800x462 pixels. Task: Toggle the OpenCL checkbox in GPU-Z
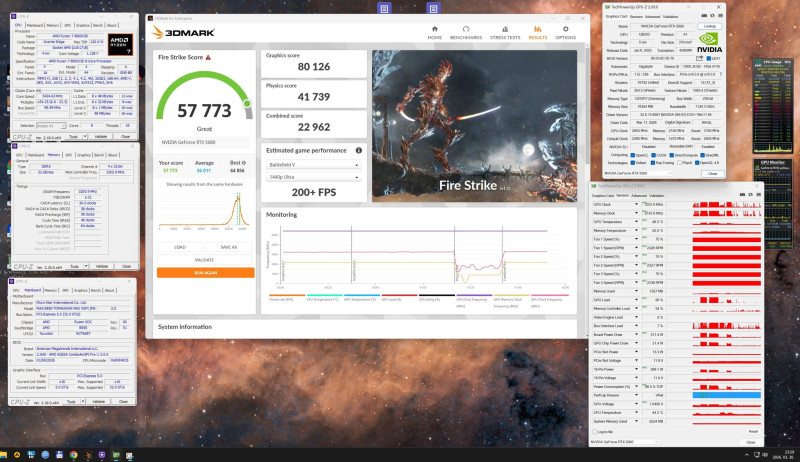[633, 155]
